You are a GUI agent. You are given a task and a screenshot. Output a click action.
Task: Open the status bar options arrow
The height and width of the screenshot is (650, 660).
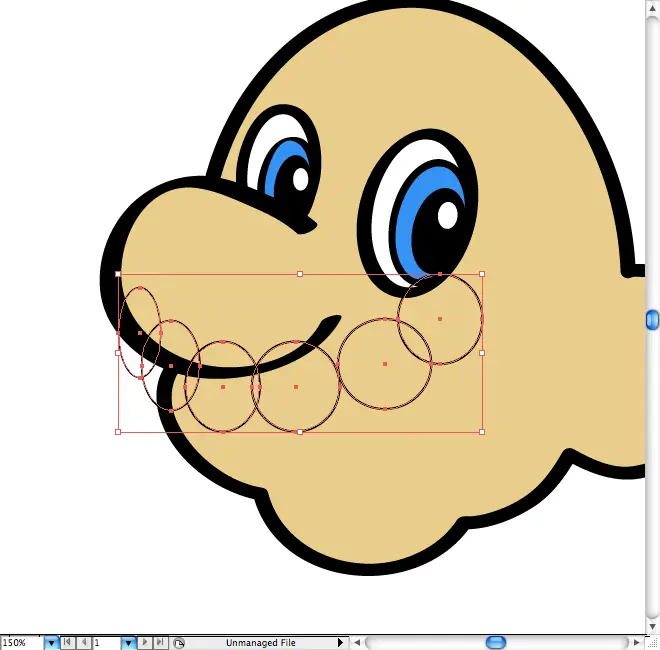[x=340, y=643]
